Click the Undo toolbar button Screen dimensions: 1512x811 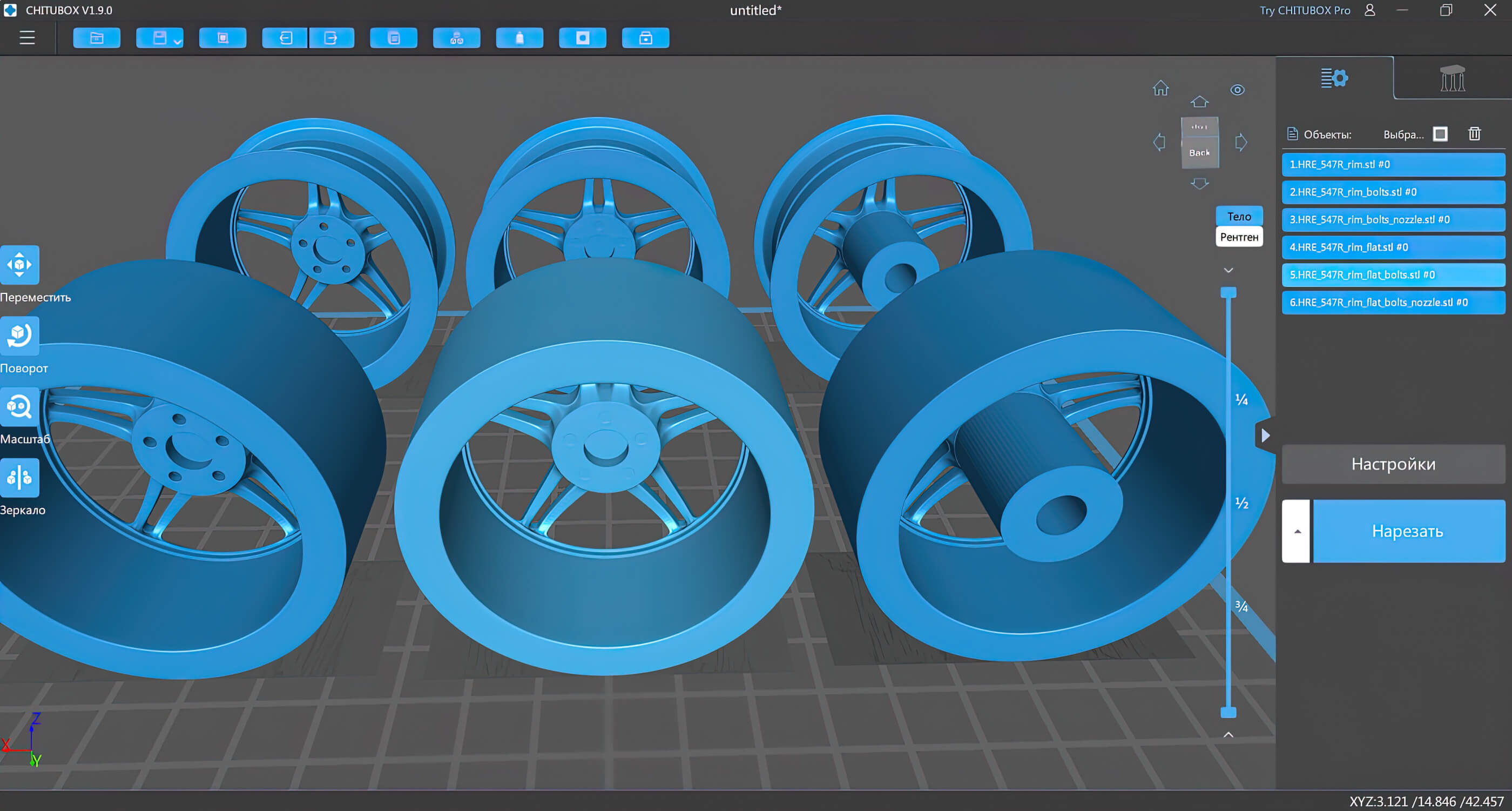click(285, 38)
